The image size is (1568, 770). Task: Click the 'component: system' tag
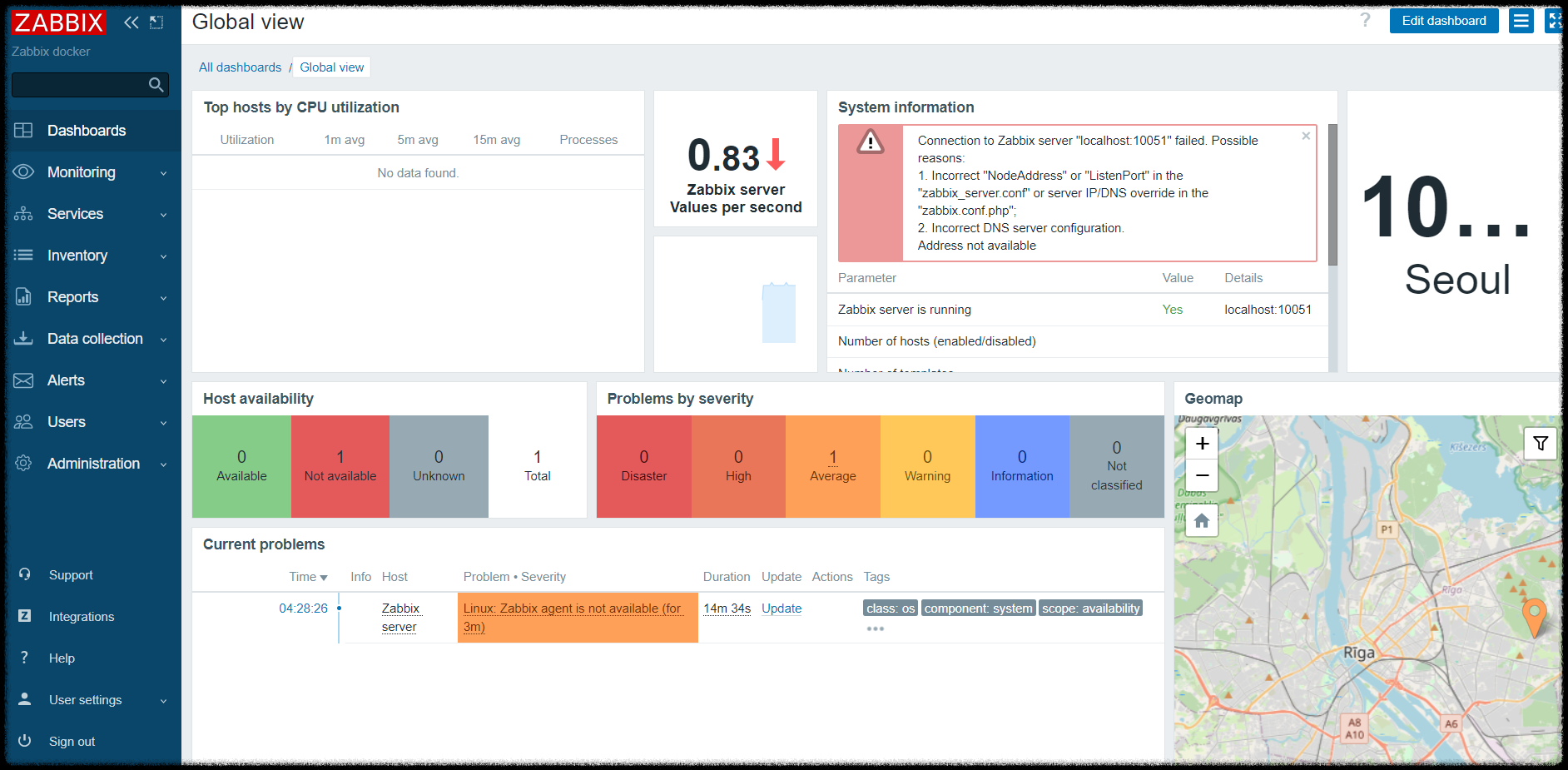click(x=979, y=609)
